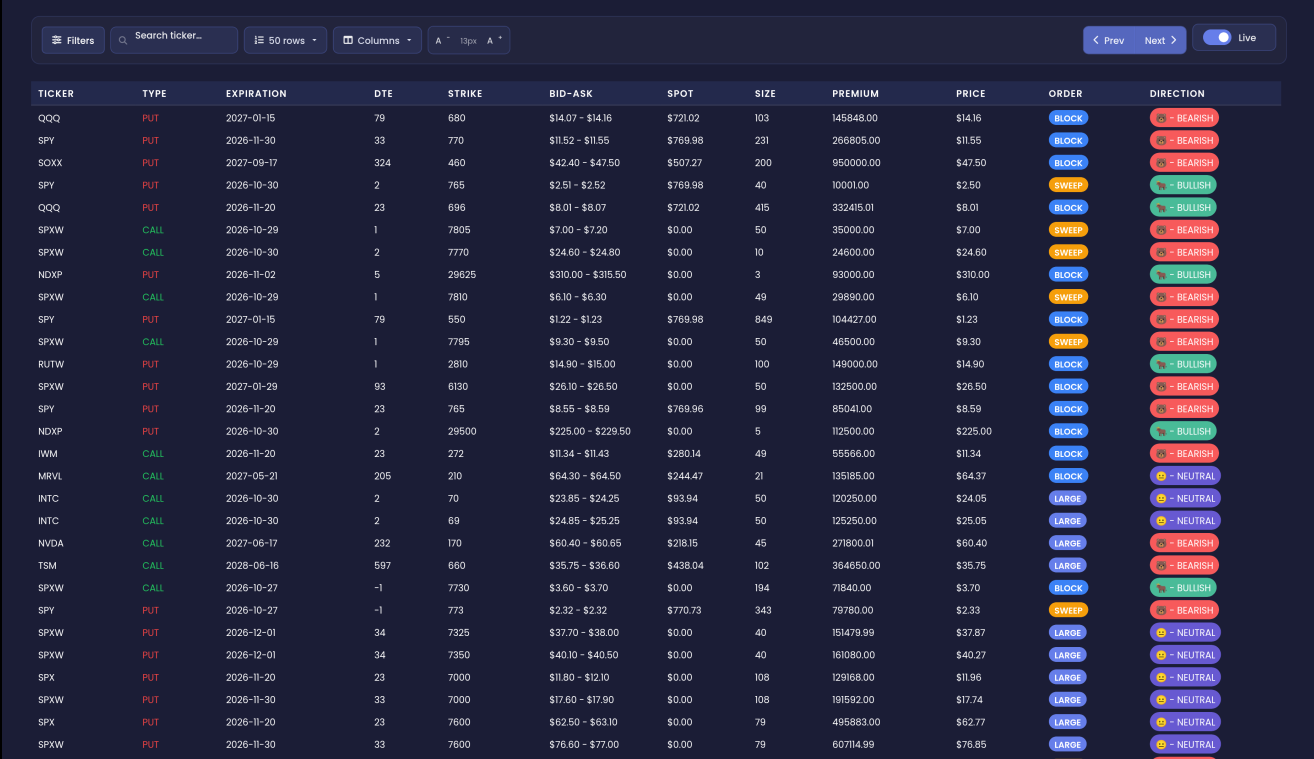Click the BLOCK badge in MRVL row

1068,476
